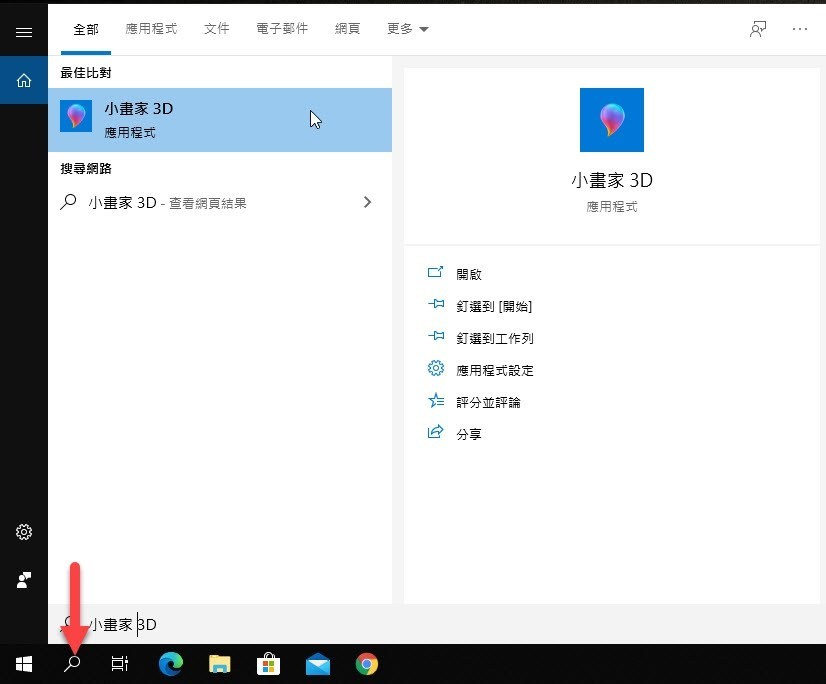Click the large Paint 3D preview icon

[x=612, y=120]
